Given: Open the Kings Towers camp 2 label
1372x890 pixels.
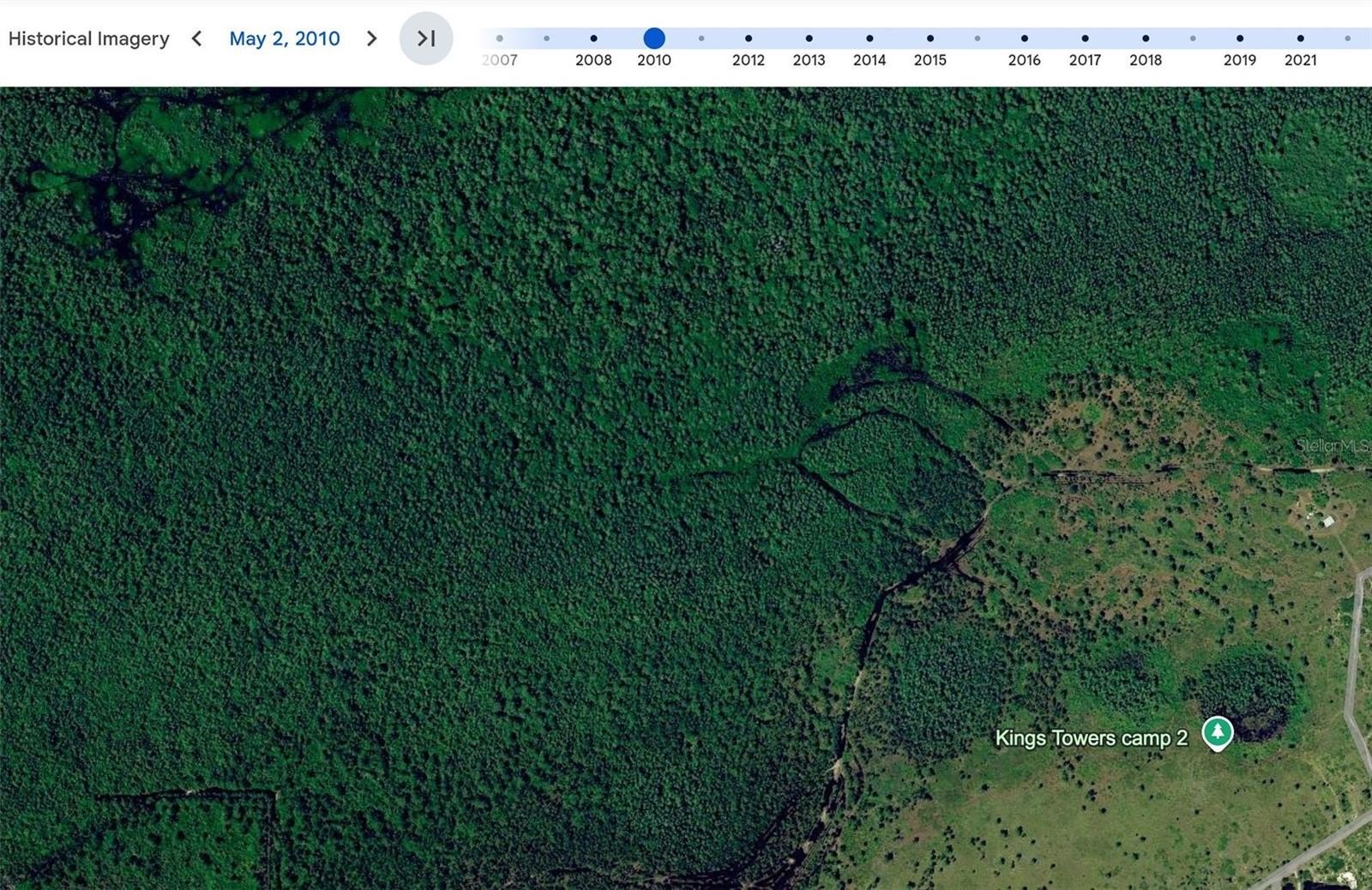Looking at the screenshot, I should click(1091, 738).
